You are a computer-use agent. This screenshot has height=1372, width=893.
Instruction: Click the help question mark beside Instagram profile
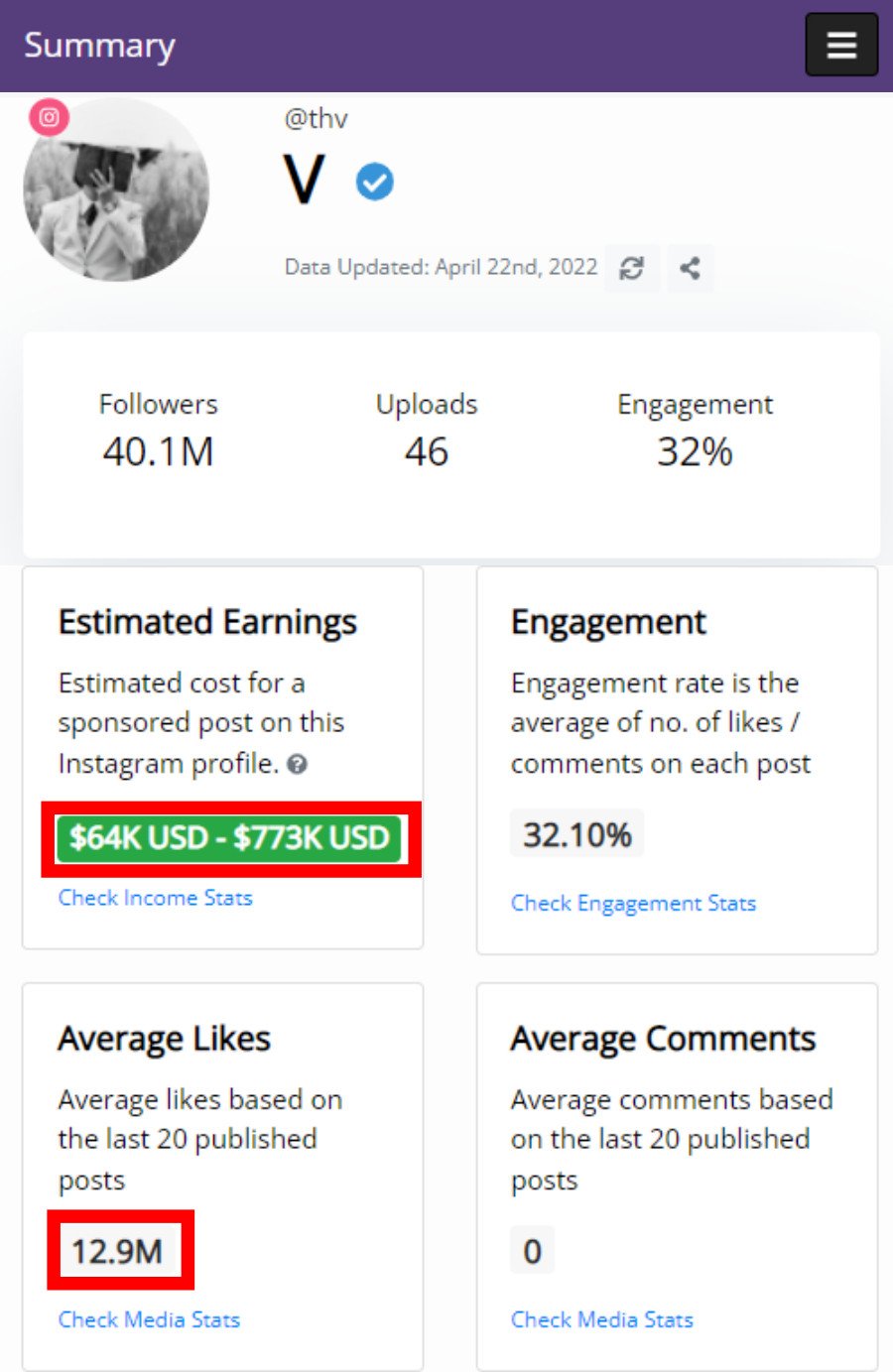(297, 764)
